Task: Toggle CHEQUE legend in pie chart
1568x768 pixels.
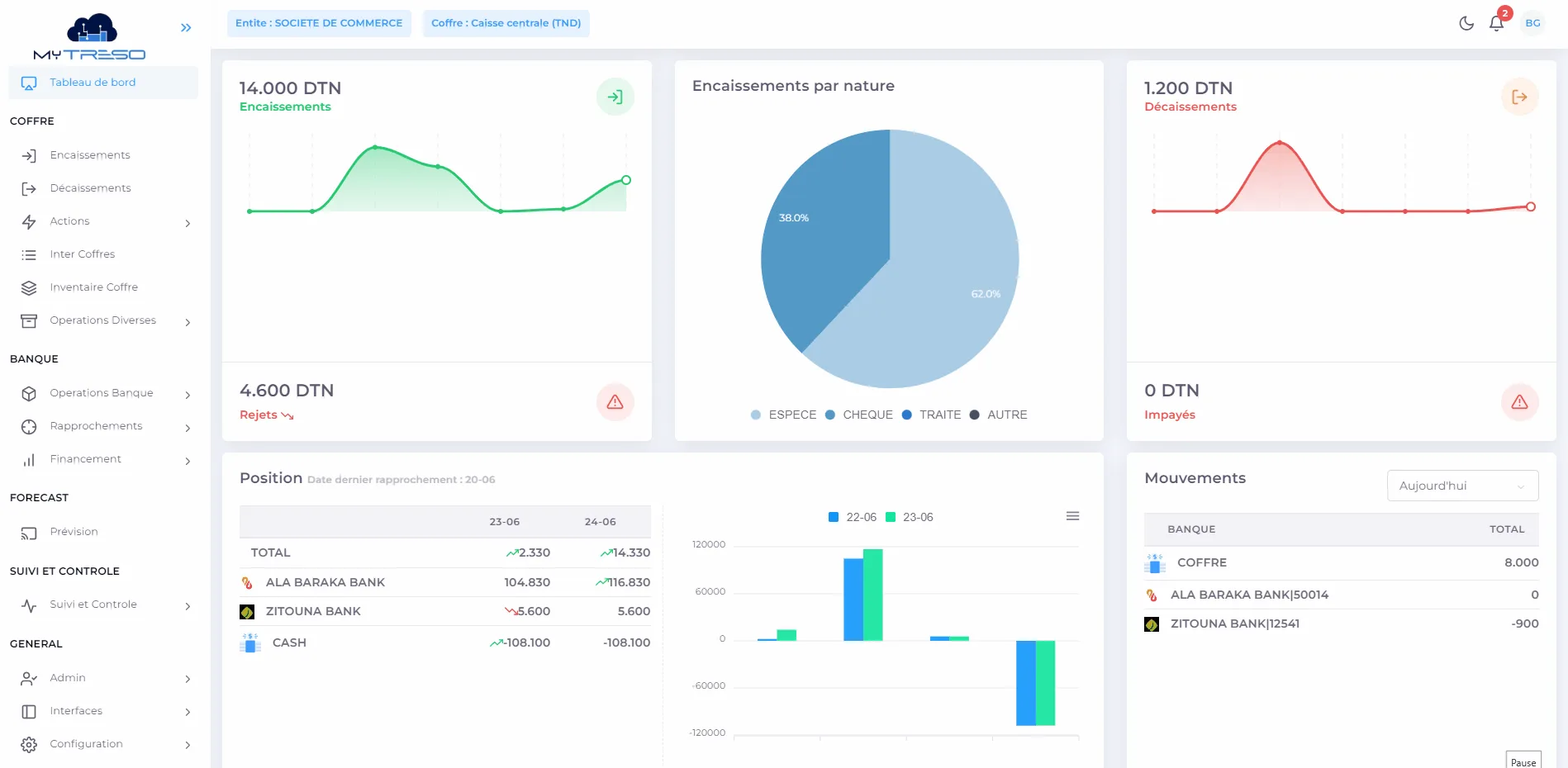Action: tap(859, 415)
